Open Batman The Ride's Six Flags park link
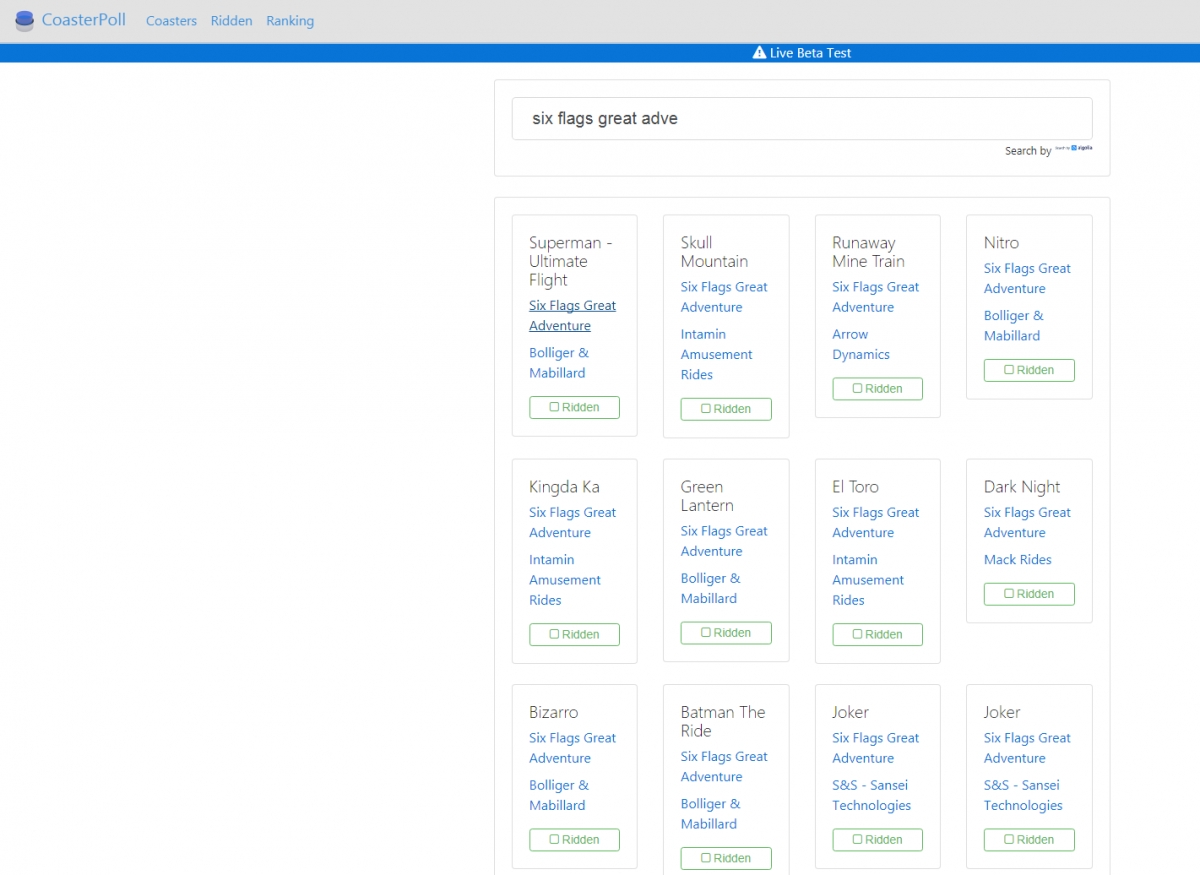 click(x=724, y=766)
